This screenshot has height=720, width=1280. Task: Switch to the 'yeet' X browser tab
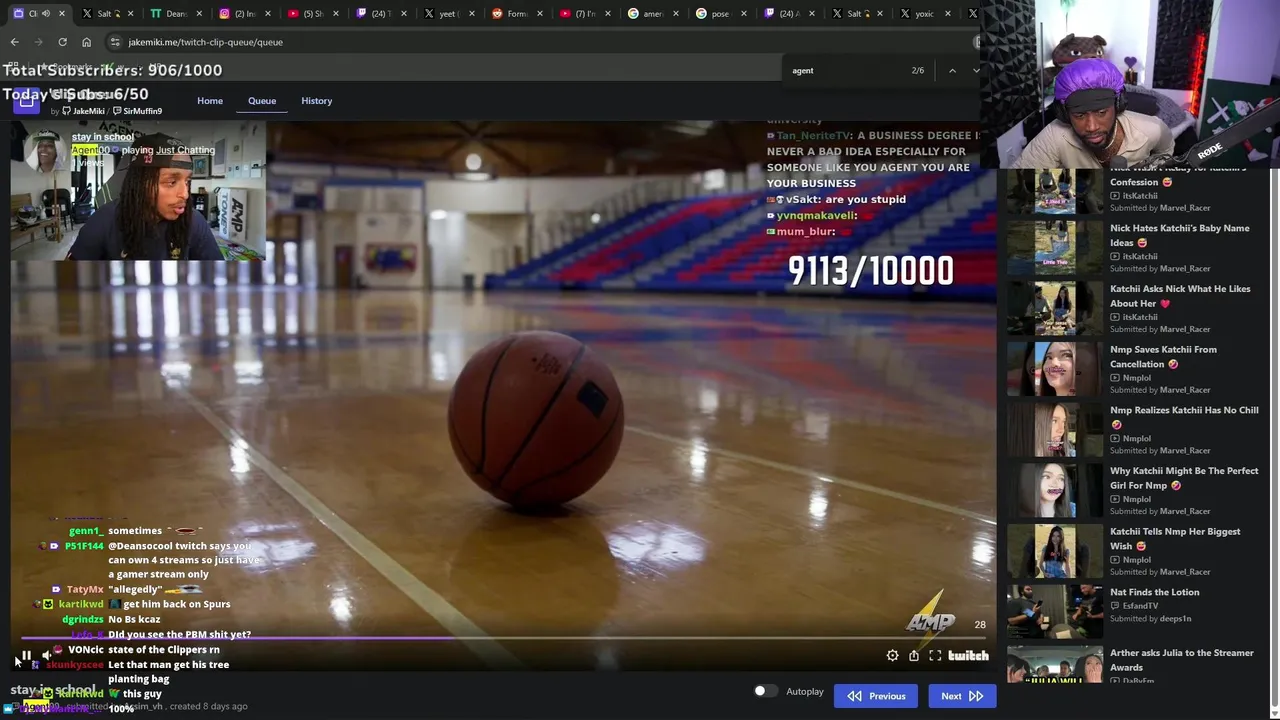(x=448, y=14)
